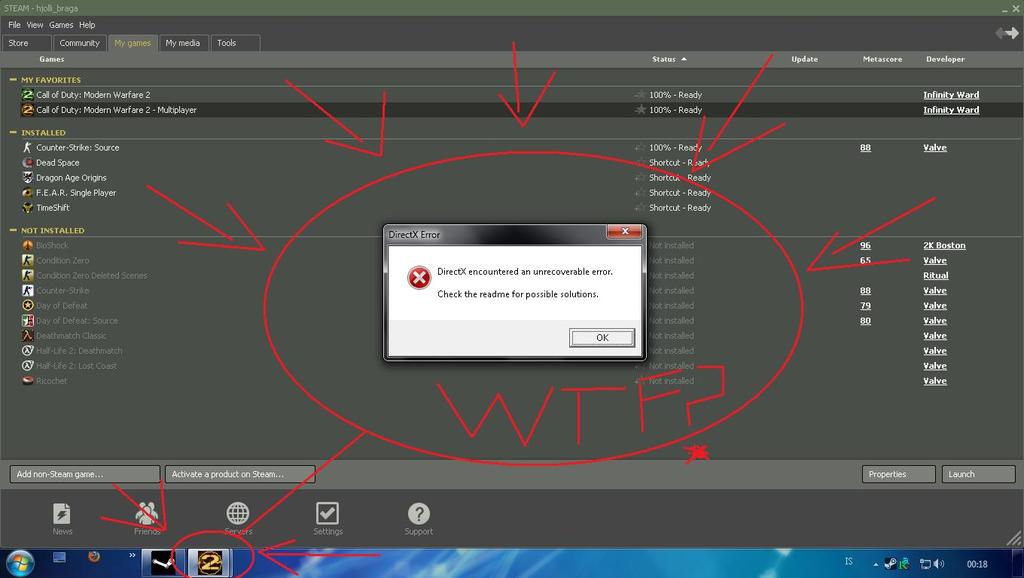The height and width of the screenshot is (578, 1024).
Task: Launch Firefox from the quick launch bar
Action: tap(94, 557)
